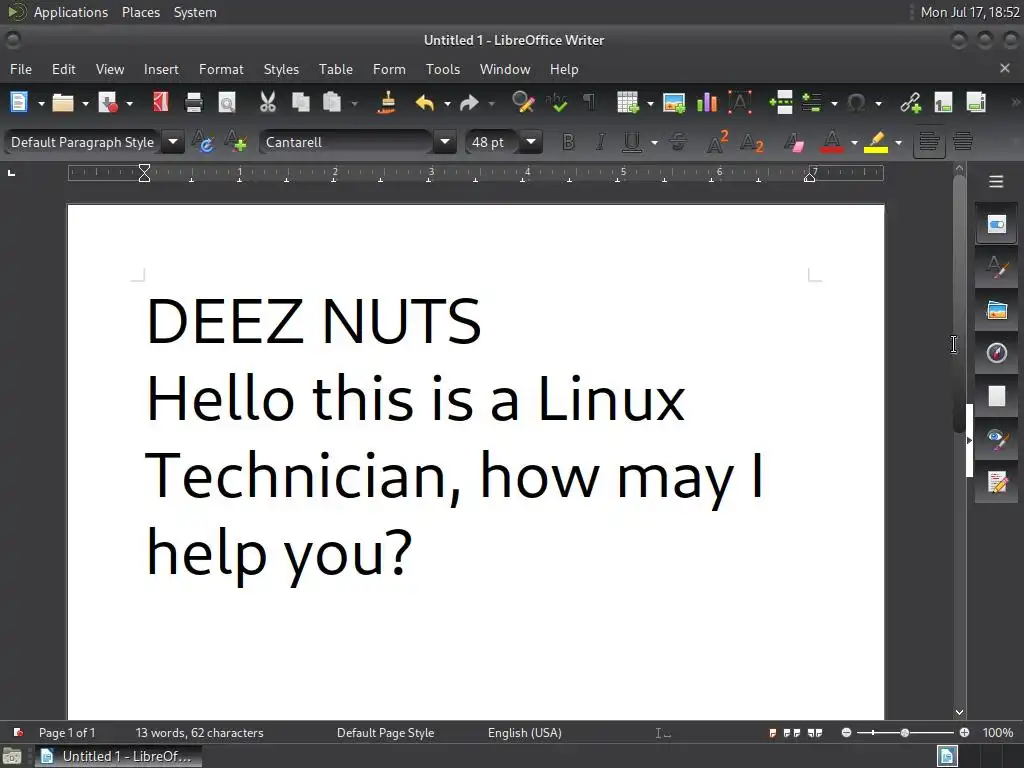
Task: Open Find and Replace
Action: tap(523, 103)
